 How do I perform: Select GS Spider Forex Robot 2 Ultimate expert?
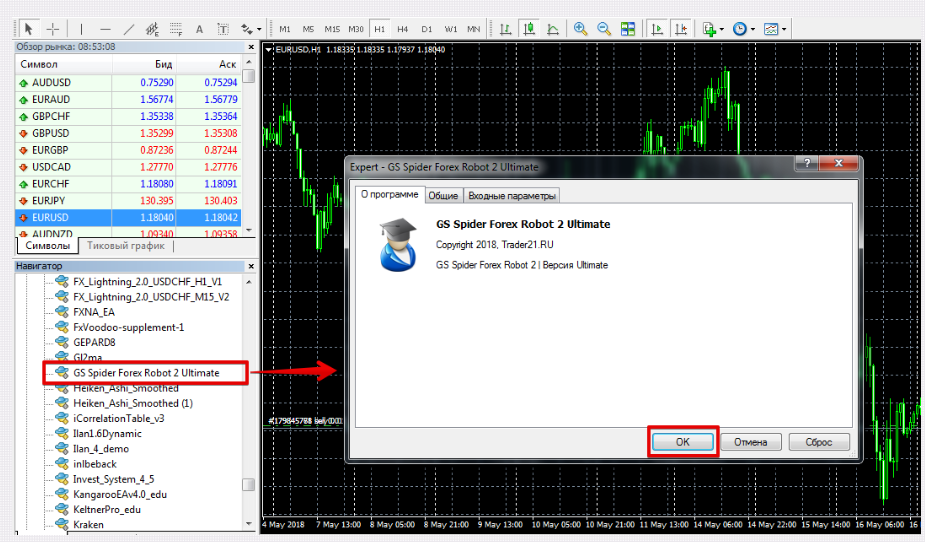[x=146, y=373]
